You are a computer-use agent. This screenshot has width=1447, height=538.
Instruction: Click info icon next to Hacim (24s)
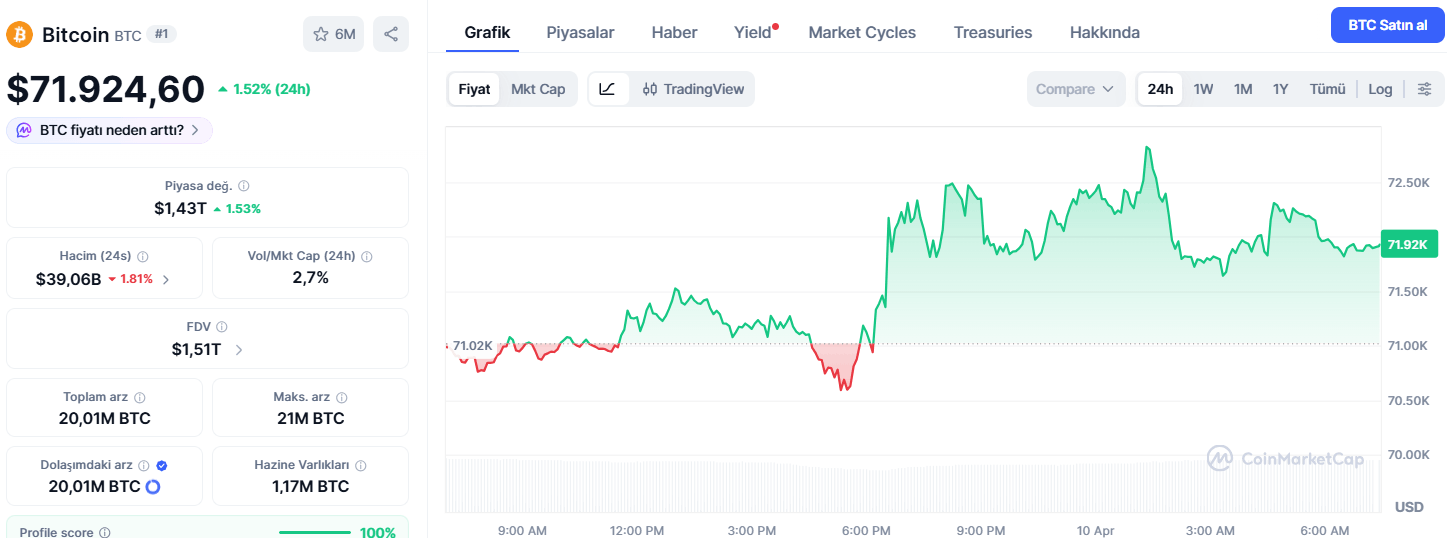tap(142, 256)
